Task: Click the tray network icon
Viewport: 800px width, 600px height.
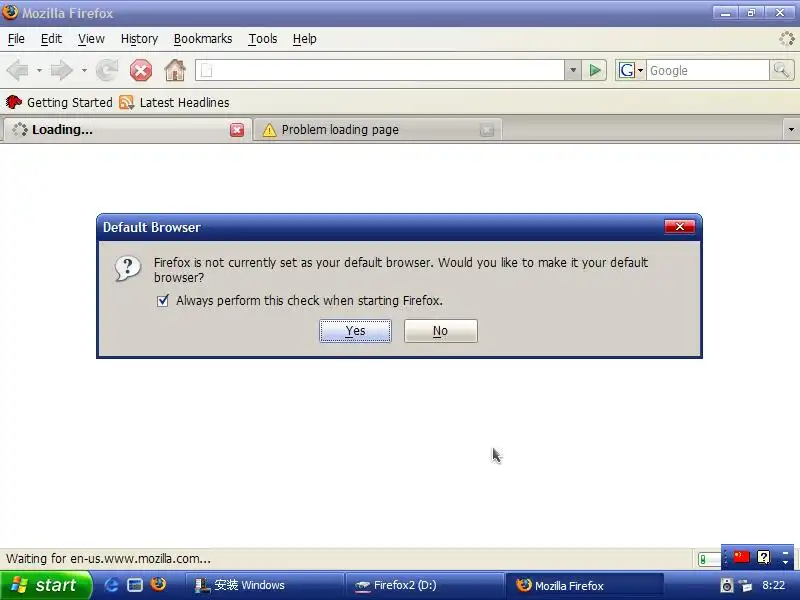Action: pyautogui.click(x=745, y=586)
